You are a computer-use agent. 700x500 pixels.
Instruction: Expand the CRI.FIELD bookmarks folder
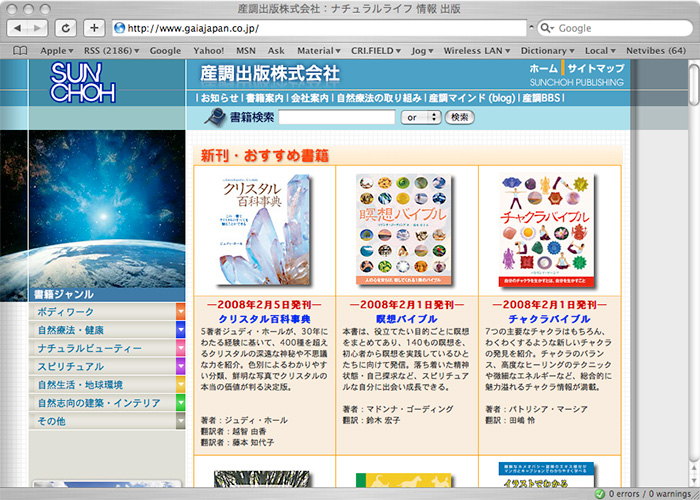tap(376, 51)
